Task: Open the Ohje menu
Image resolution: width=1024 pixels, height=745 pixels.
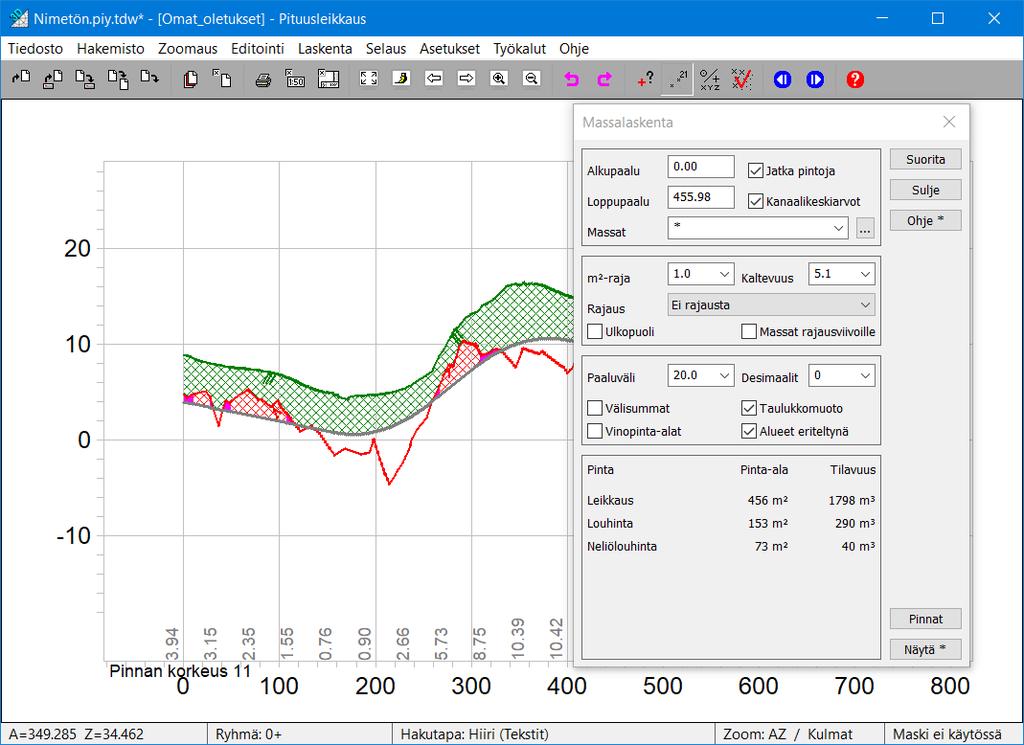Action: [x=574, y=48]
